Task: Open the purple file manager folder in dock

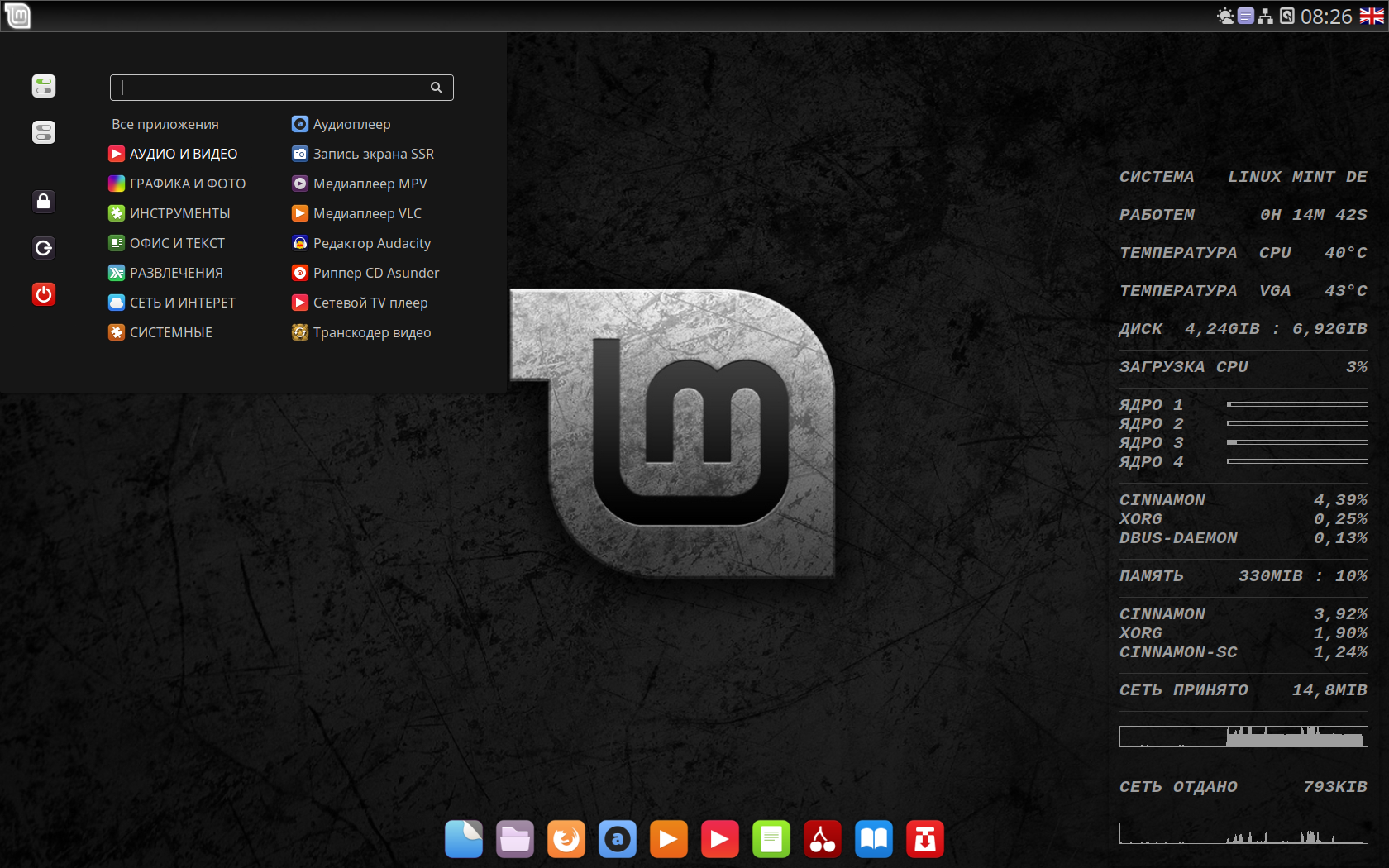Action: click(x=515, y=840)
